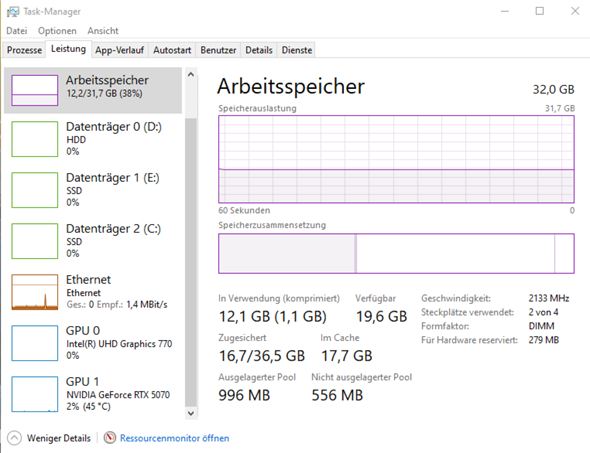Collapse view with Weniger Details chevron
590x453 pixels.
tap(14, 438)
